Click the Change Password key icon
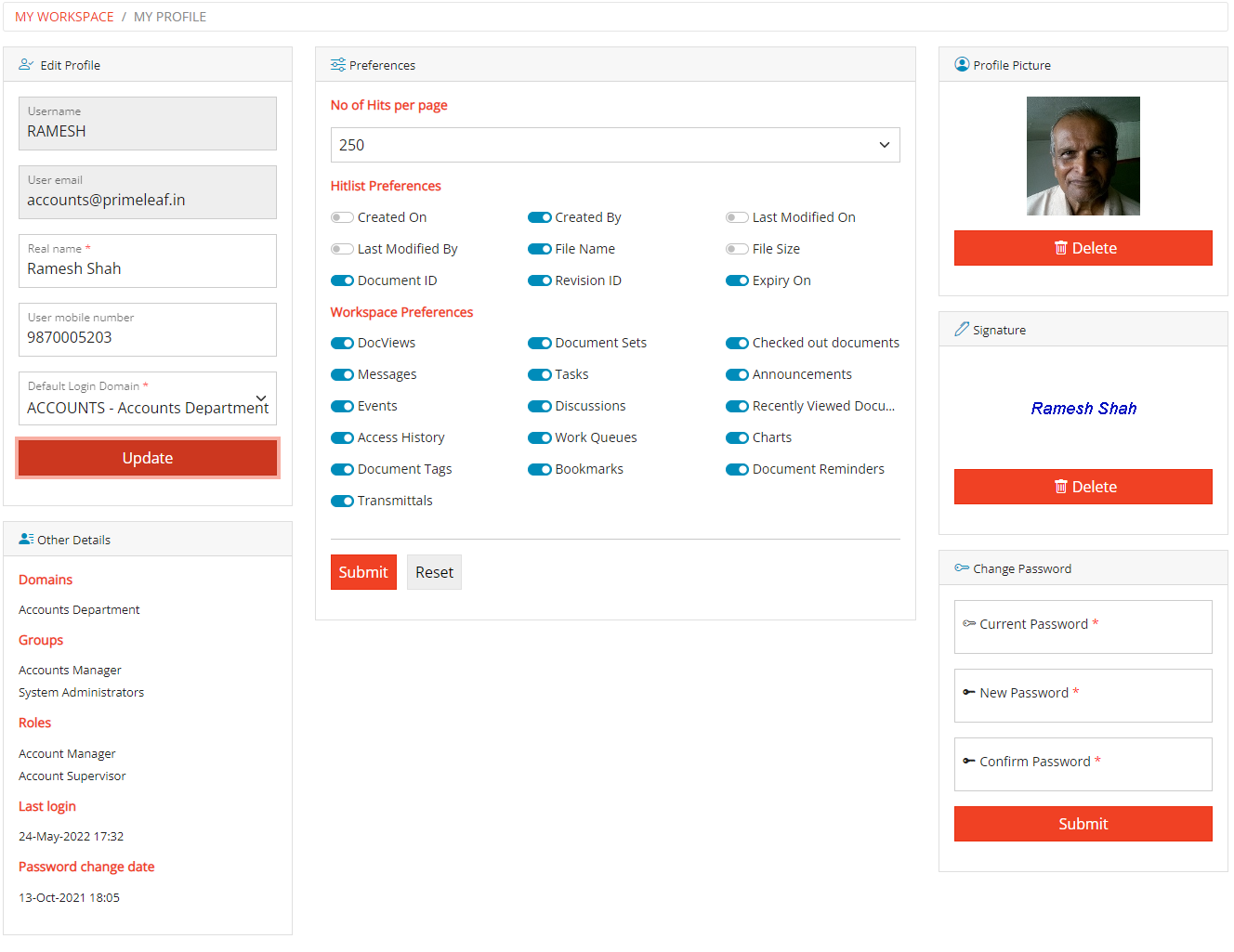Screen dimensions: 1234x952 pos(962,568)
